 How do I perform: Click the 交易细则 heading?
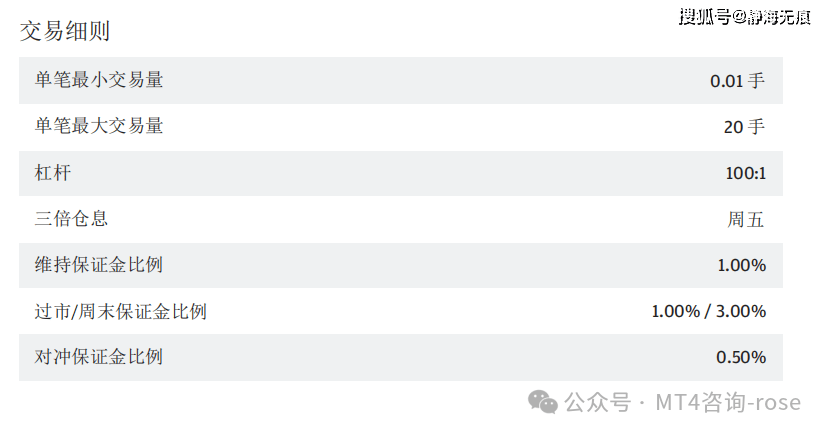pyautogui.click(x=65, y=31)
